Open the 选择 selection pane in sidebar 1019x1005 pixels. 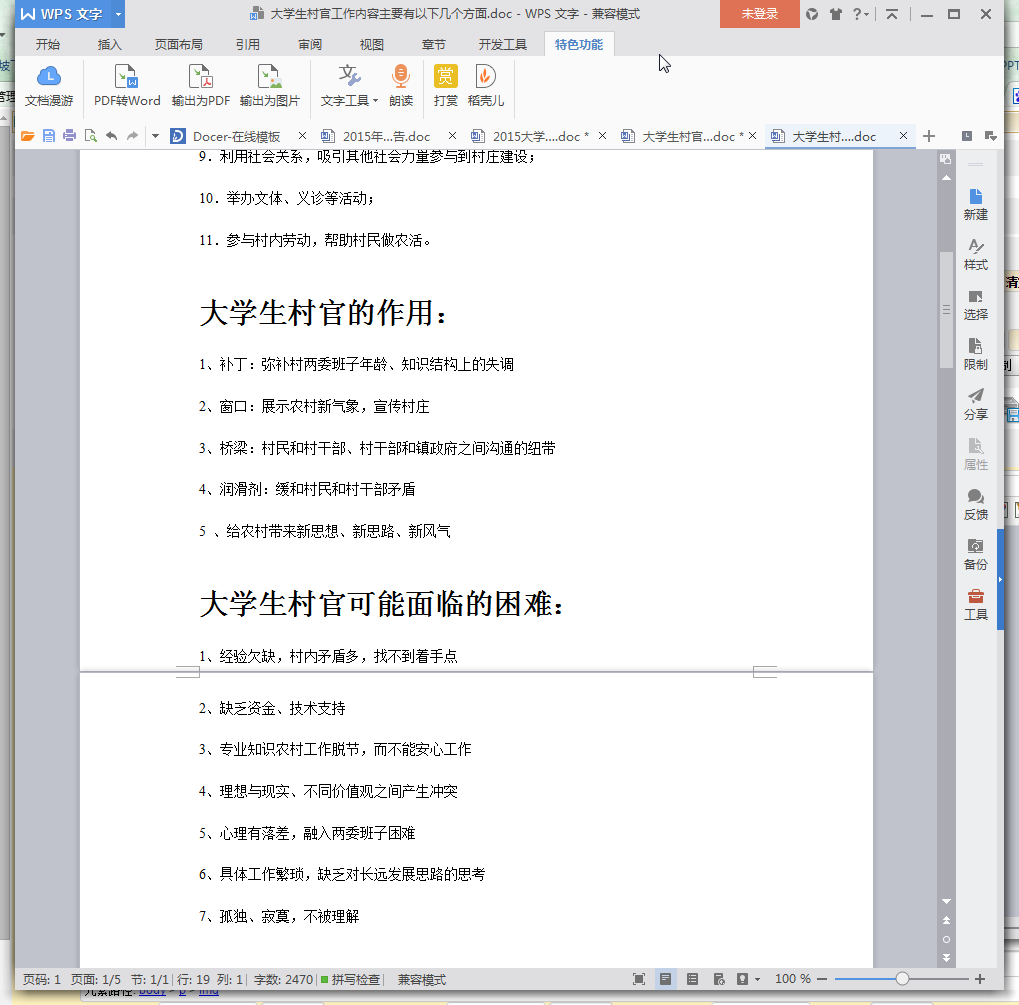click(975, 305)
